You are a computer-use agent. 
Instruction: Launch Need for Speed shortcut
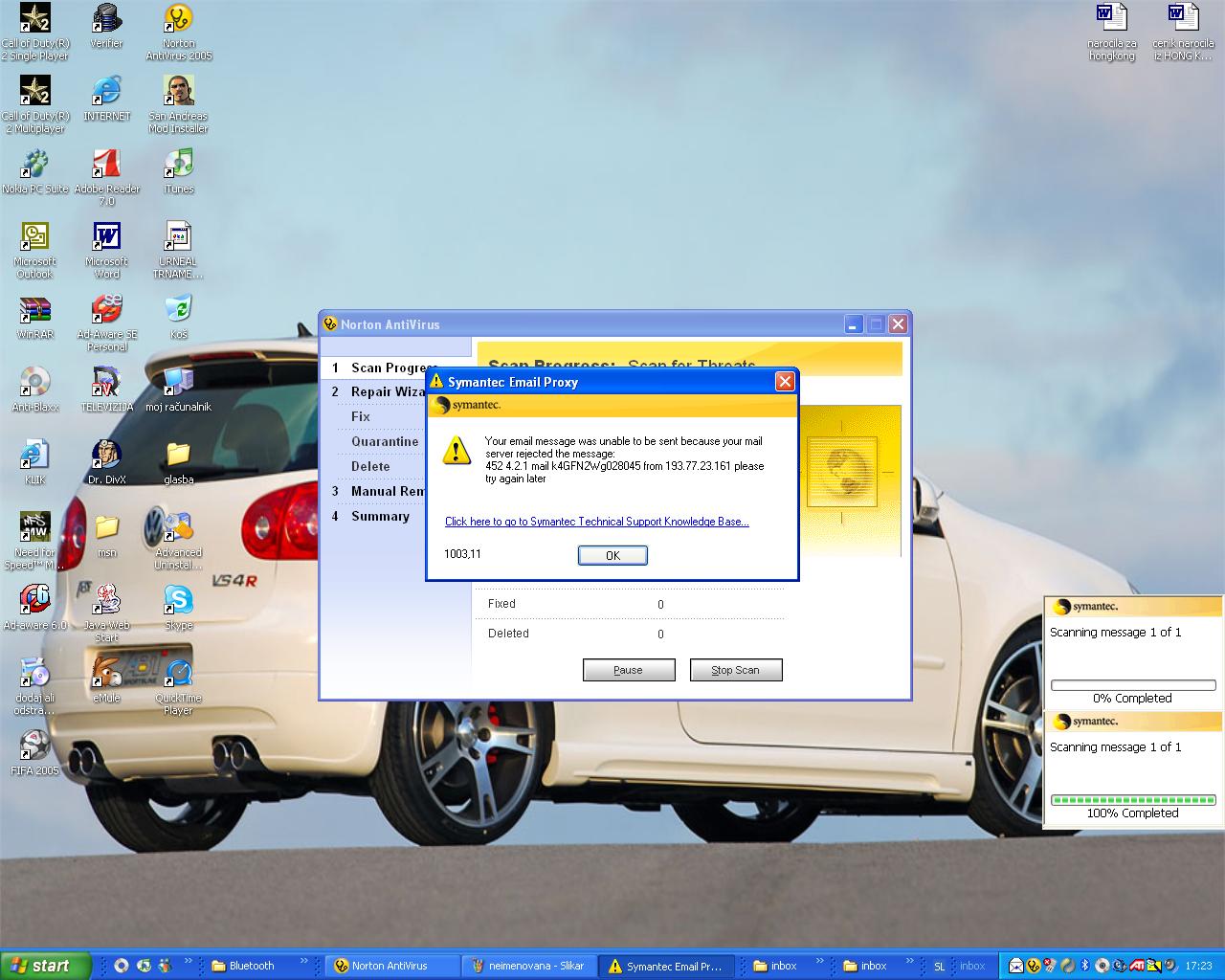[35, 541]
